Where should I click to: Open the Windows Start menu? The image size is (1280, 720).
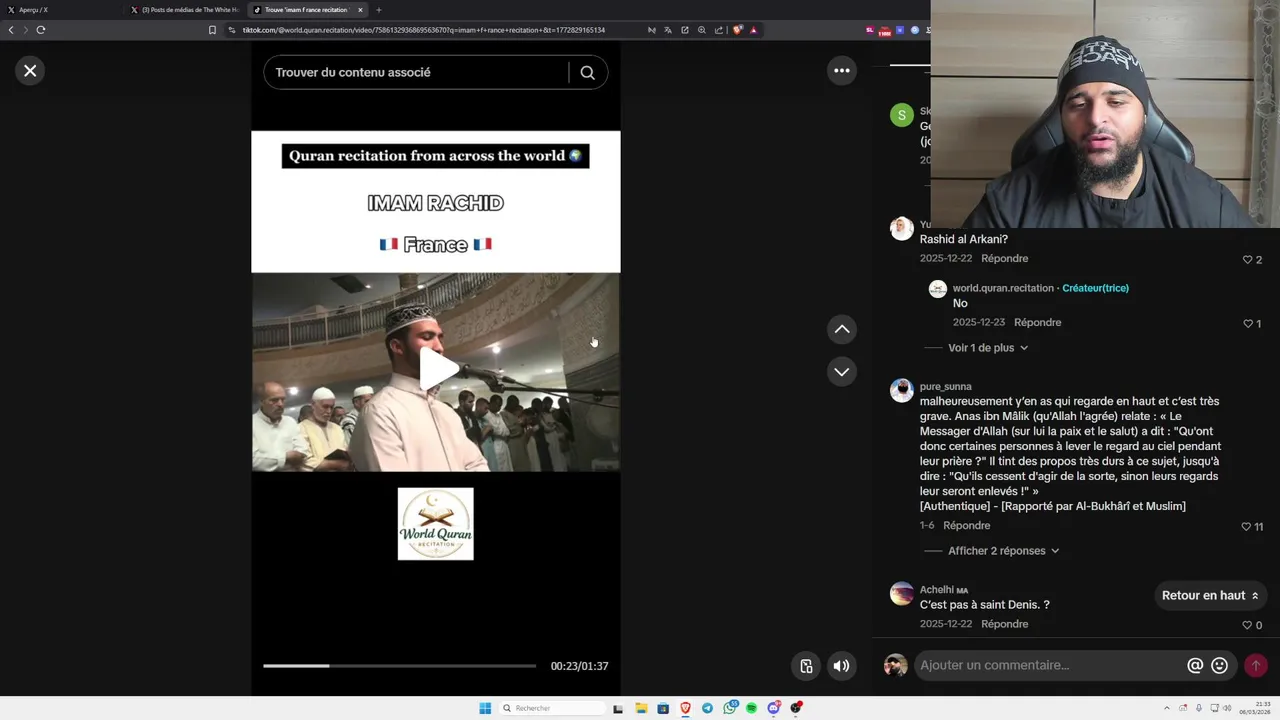click(485, 708)
